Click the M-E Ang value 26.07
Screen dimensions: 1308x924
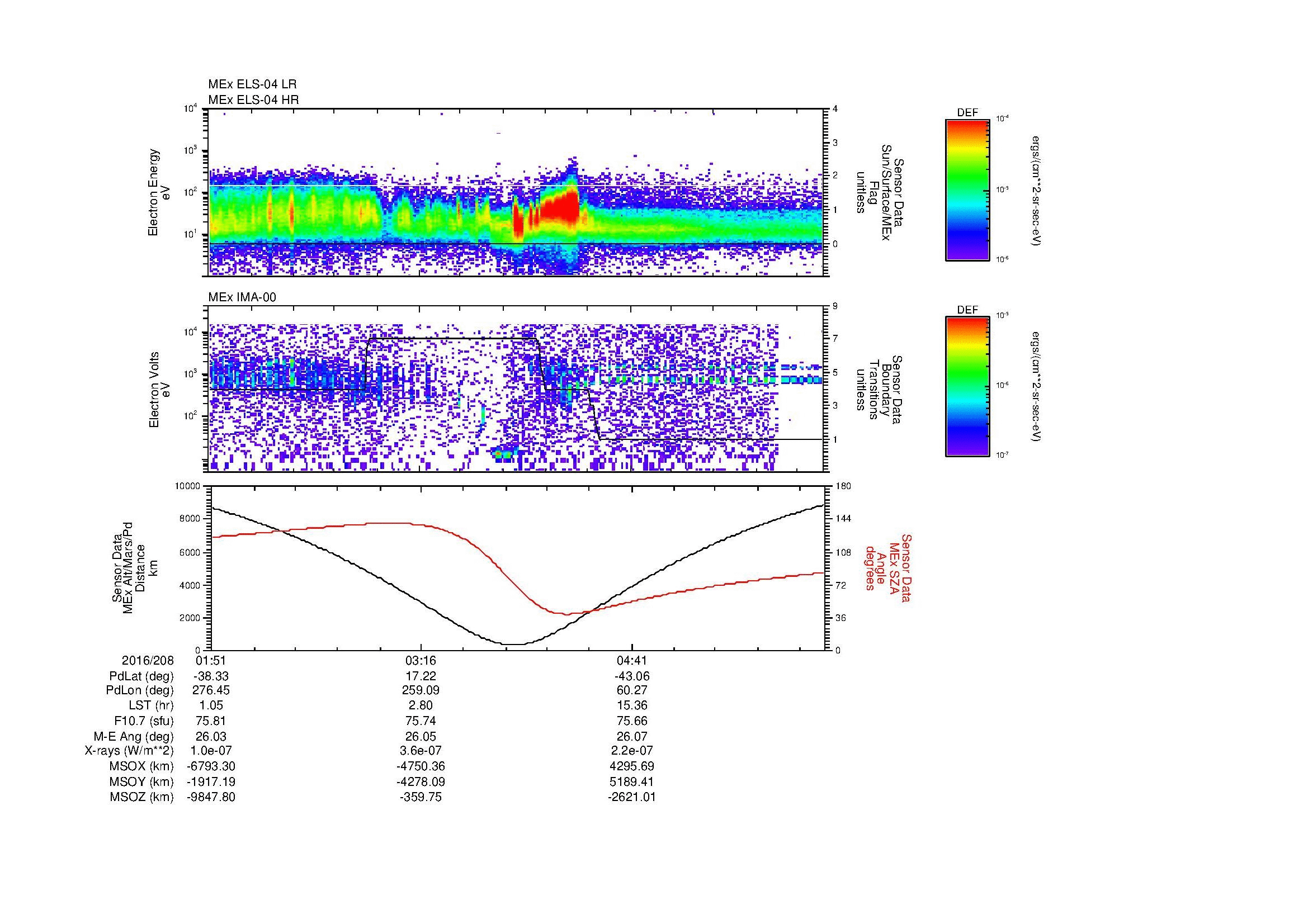632,736
